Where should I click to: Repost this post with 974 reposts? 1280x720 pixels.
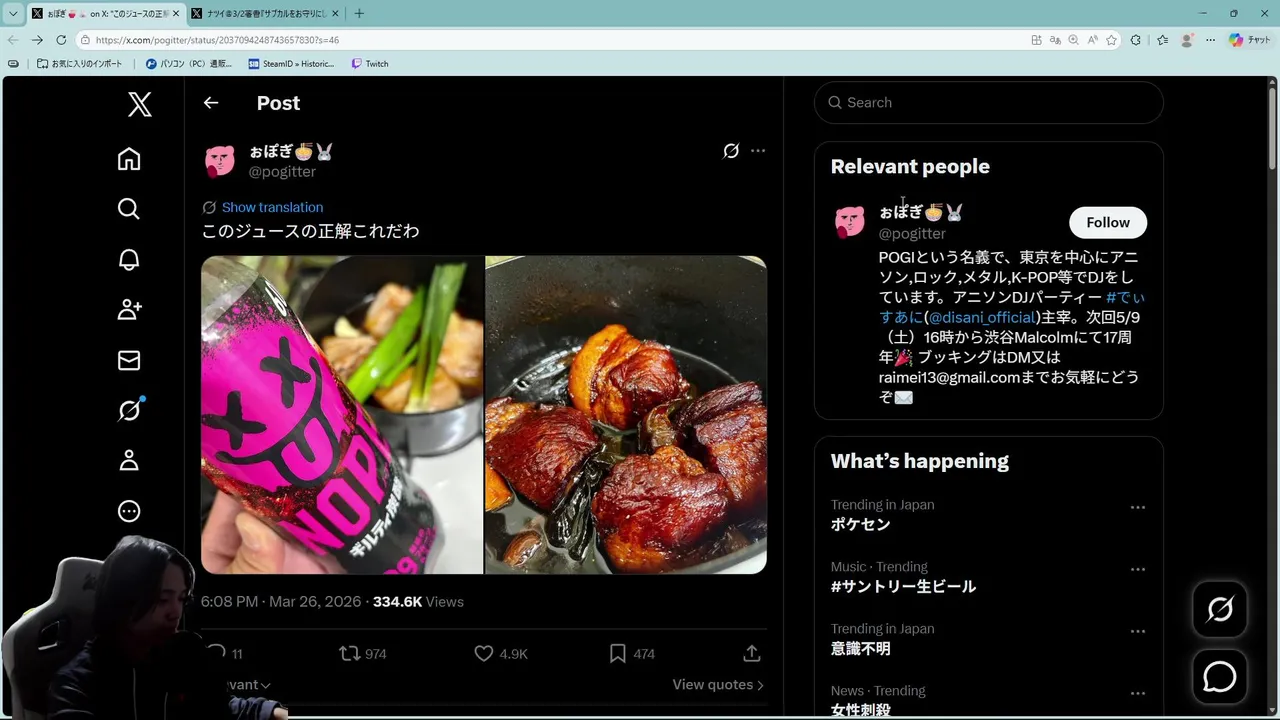coord(362,653)
